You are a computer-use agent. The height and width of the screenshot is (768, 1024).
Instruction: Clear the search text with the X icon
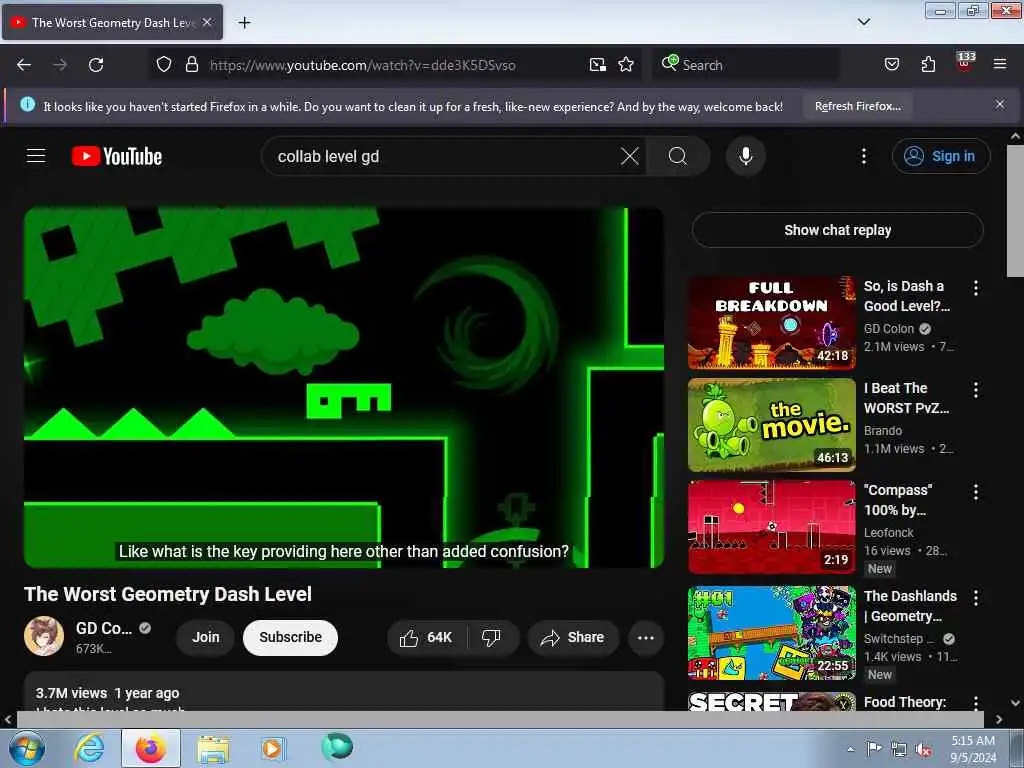coord(630,156)
